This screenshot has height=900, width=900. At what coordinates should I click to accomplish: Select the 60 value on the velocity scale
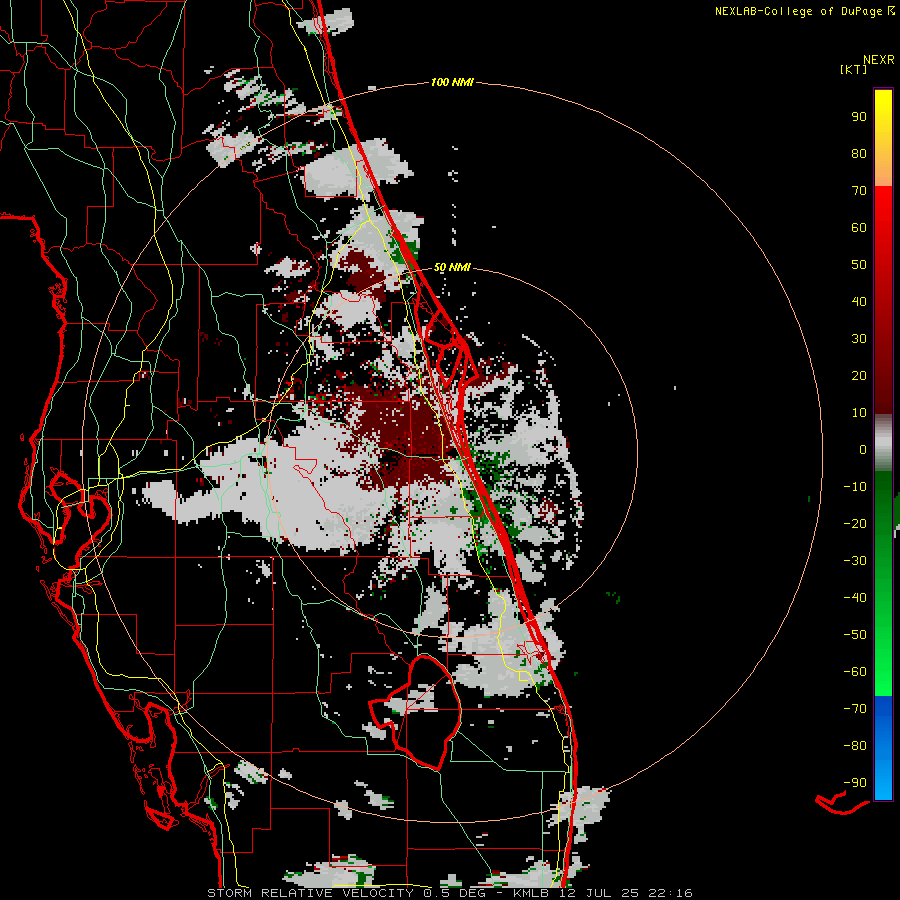[859, 228]
